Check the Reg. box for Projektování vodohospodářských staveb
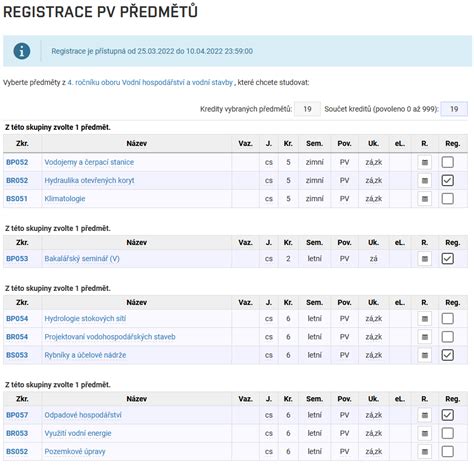 coord(447,337)
